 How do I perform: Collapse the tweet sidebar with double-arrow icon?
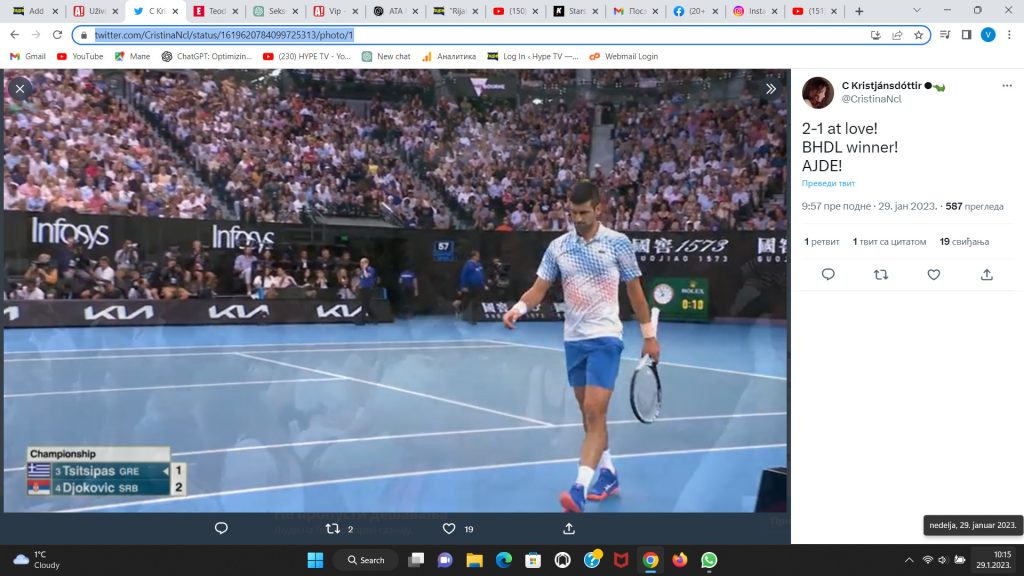[771, 88]
